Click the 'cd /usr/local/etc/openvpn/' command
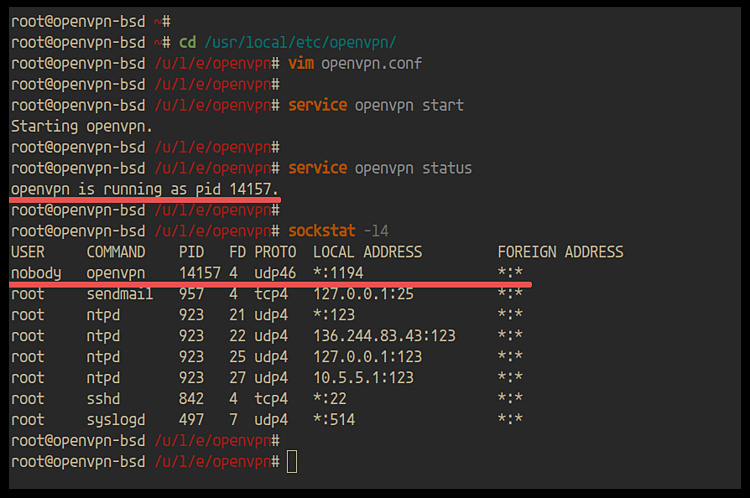 point(286,42)
